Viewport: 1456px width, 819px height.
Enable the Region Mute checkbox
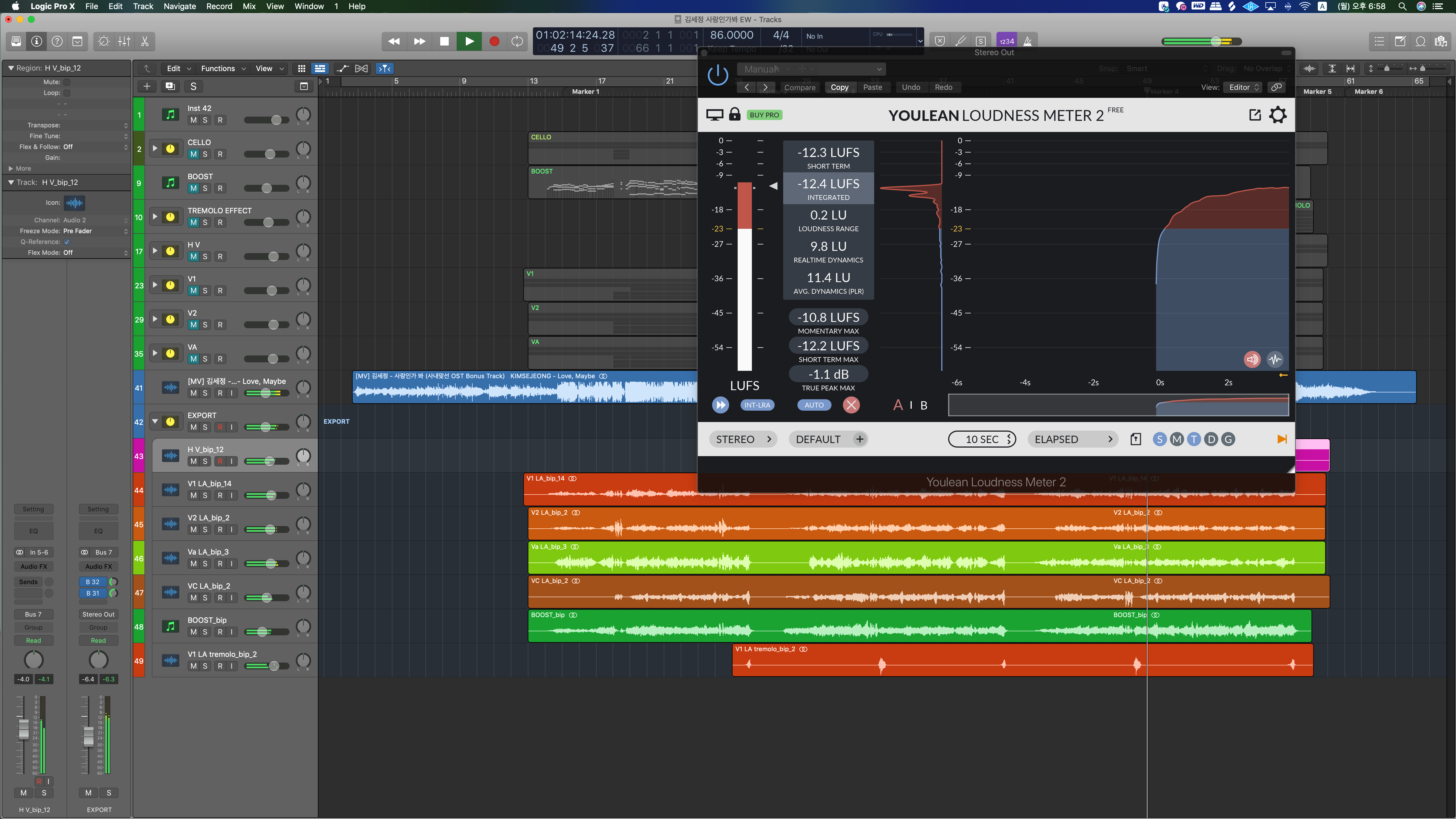pos(67,82)
